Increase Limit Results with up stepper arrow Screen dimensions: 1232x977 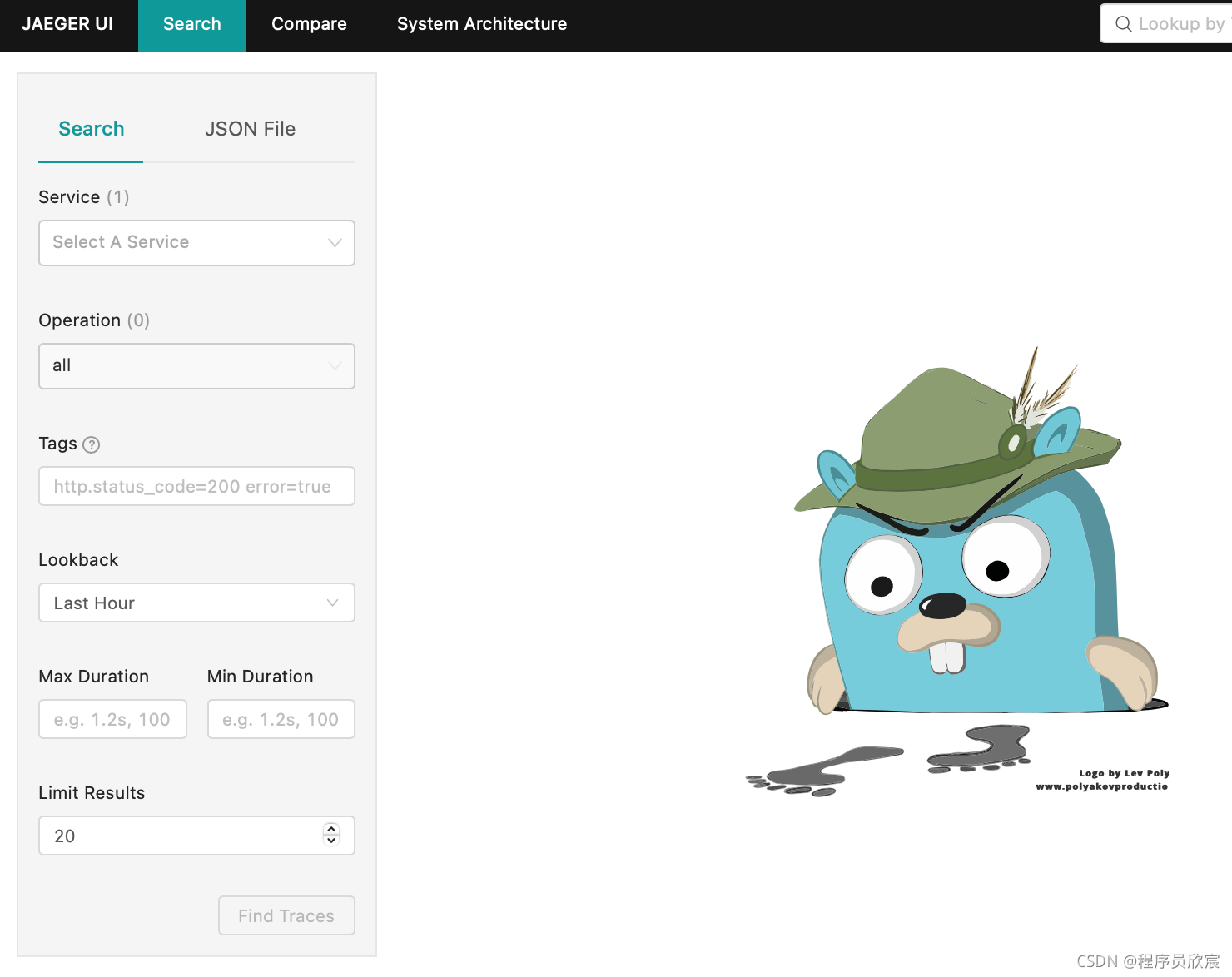coord(331,830)
